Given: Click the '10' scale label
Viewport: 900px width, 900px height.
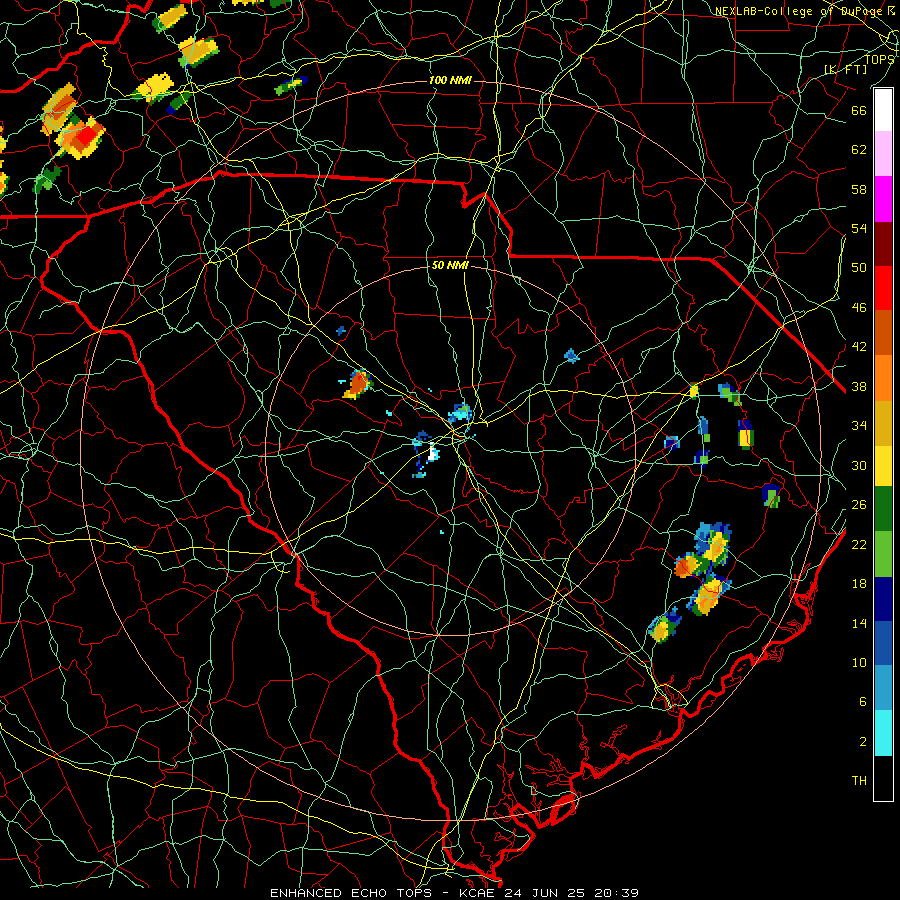Looking at the screenshot, I should coord(859,662).
